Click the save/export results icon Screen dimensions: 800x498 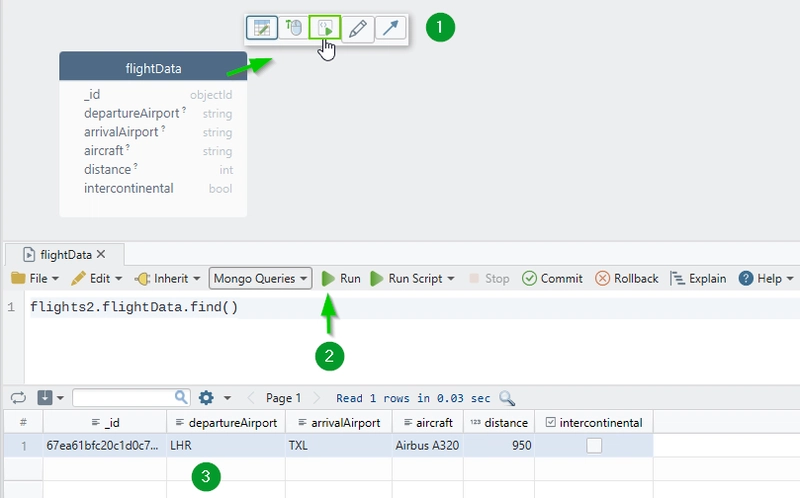click(45, 397)
